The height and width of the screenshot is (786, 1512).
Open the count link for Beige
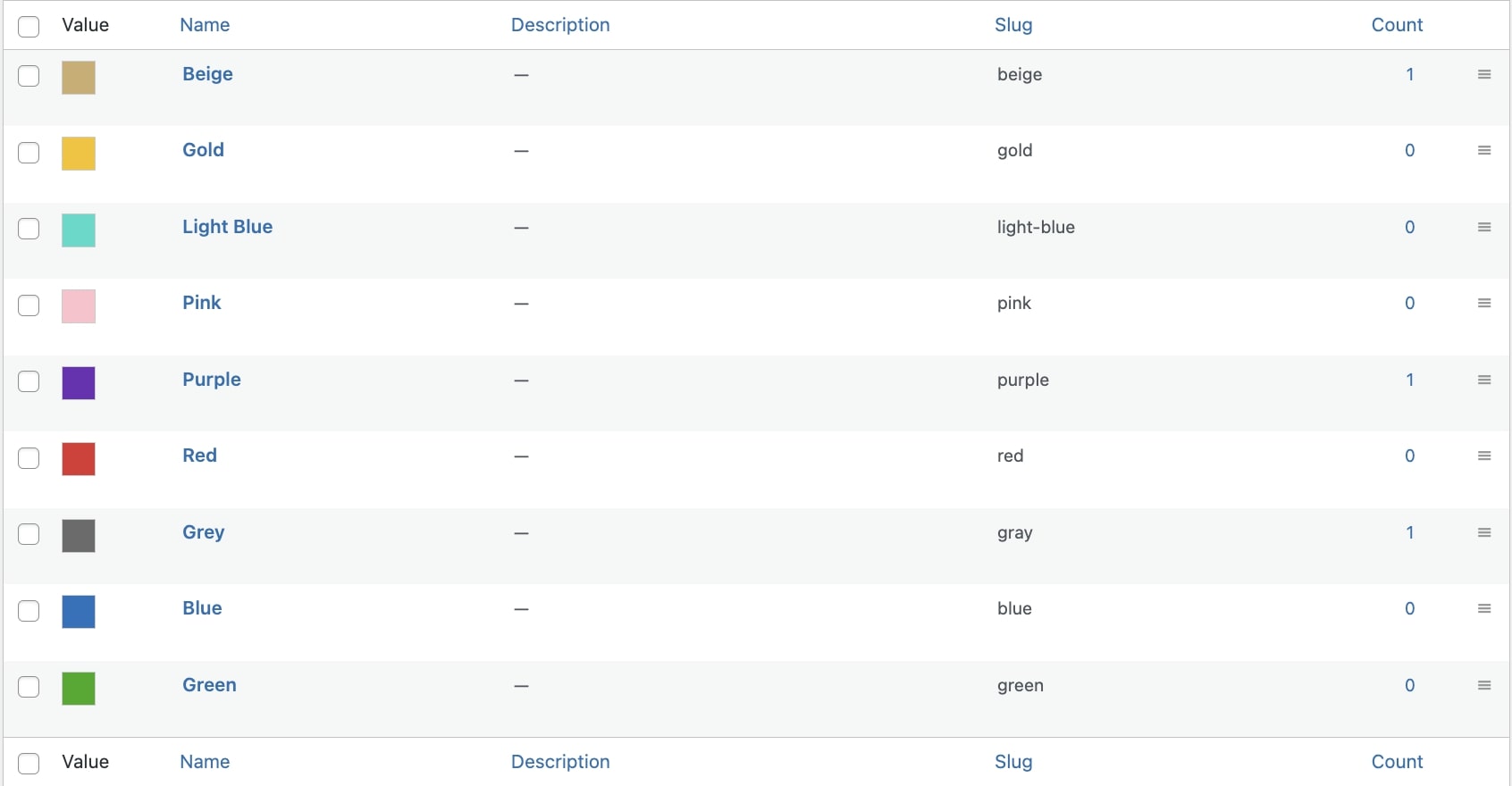click(x=1409, y=74)
